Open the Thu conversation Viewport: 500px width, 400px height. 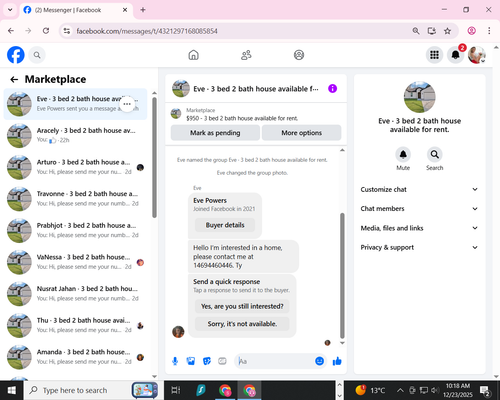[75, 325]
